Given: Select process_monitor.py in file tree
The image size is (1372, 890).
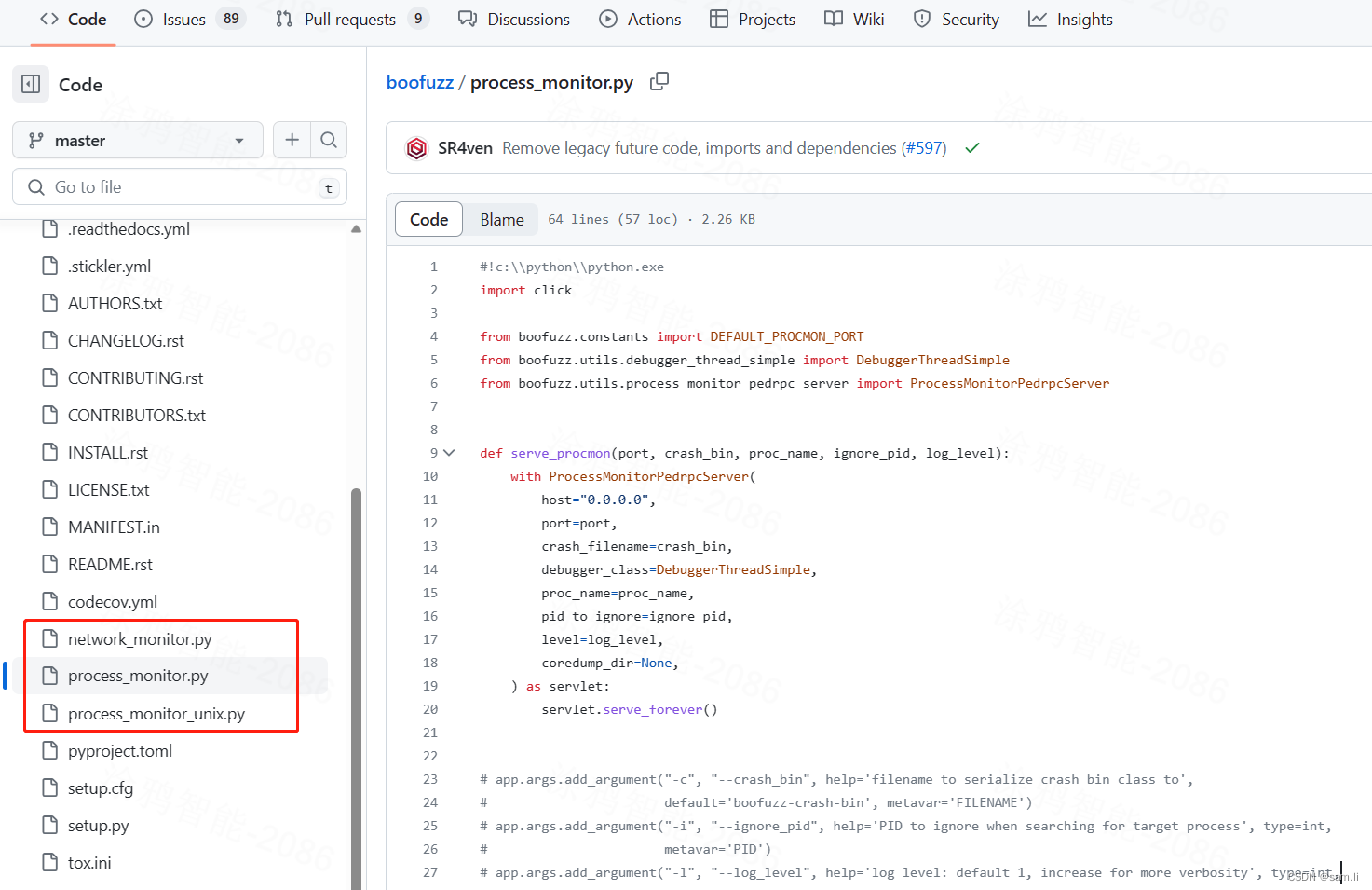Looking at the screenshot, I should coord(138,676).
